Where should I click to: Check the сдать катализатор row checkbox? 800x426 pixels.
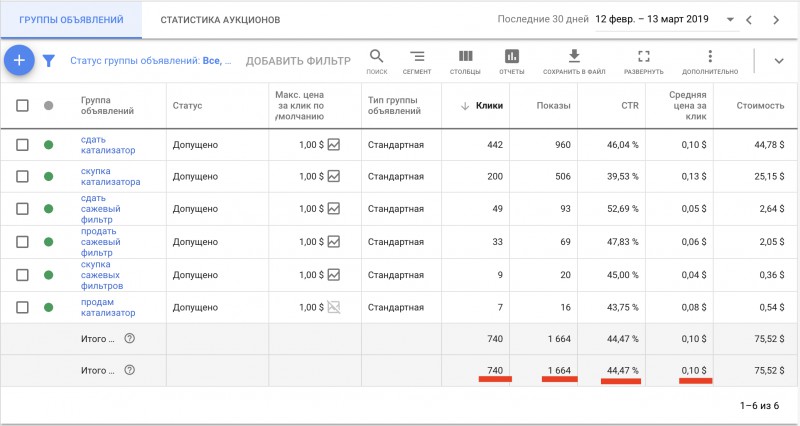pyautogui.click(x=23, y=145)
